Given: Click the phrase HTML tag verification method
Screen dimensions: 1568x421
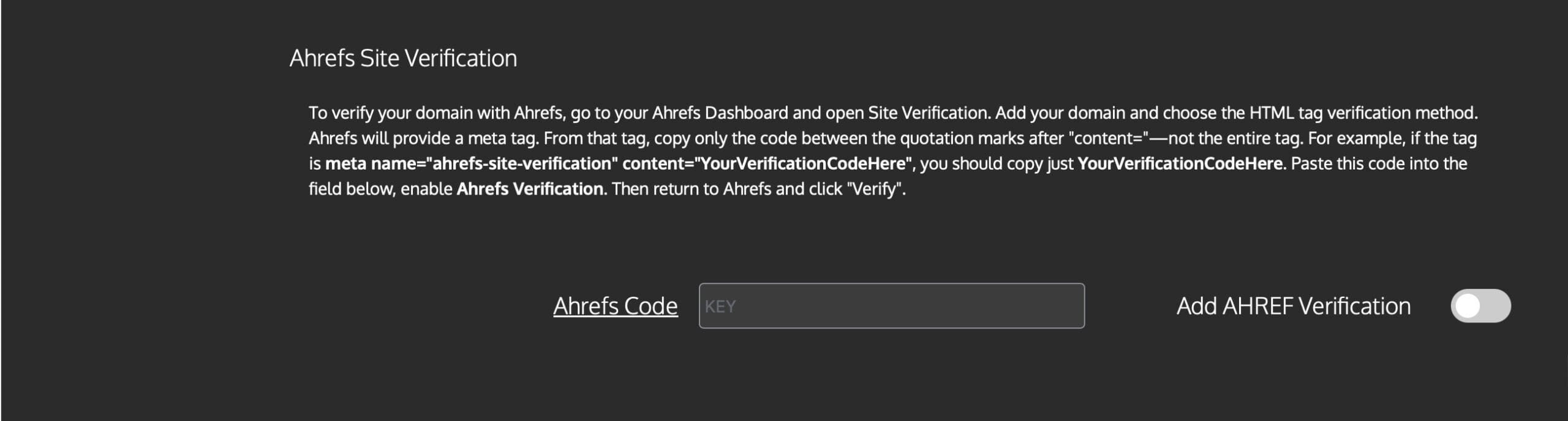Looking at the screenshot, I should [x=1363, y=113].
